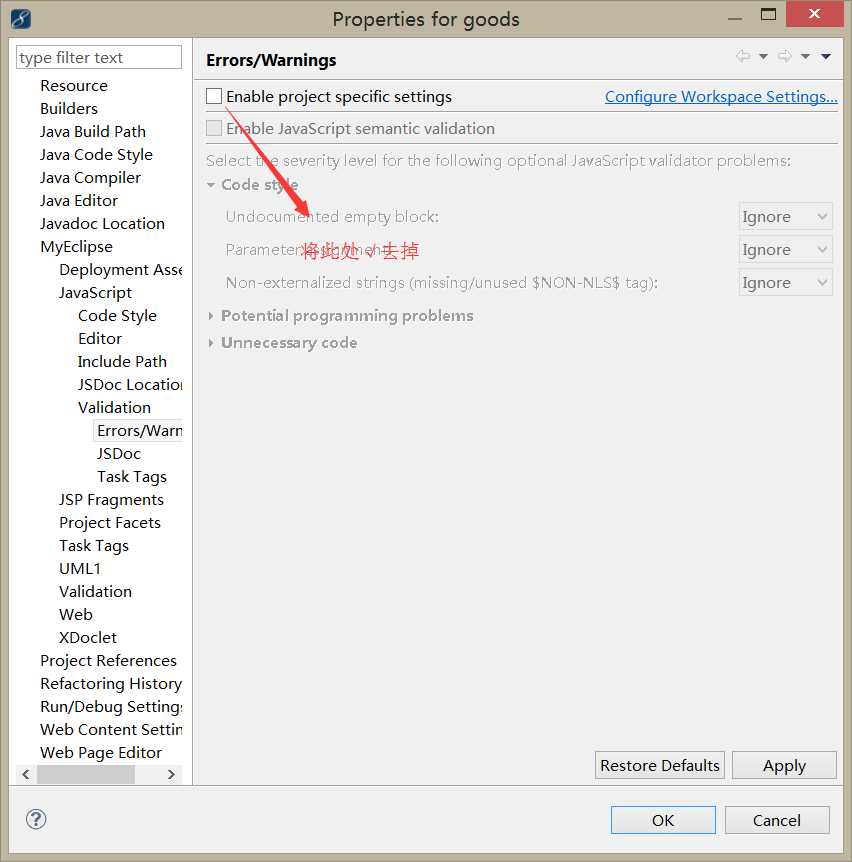This screenshot has width=852, height=862.
Task: Open JSP Fragments page
Action: pos(111,500)
